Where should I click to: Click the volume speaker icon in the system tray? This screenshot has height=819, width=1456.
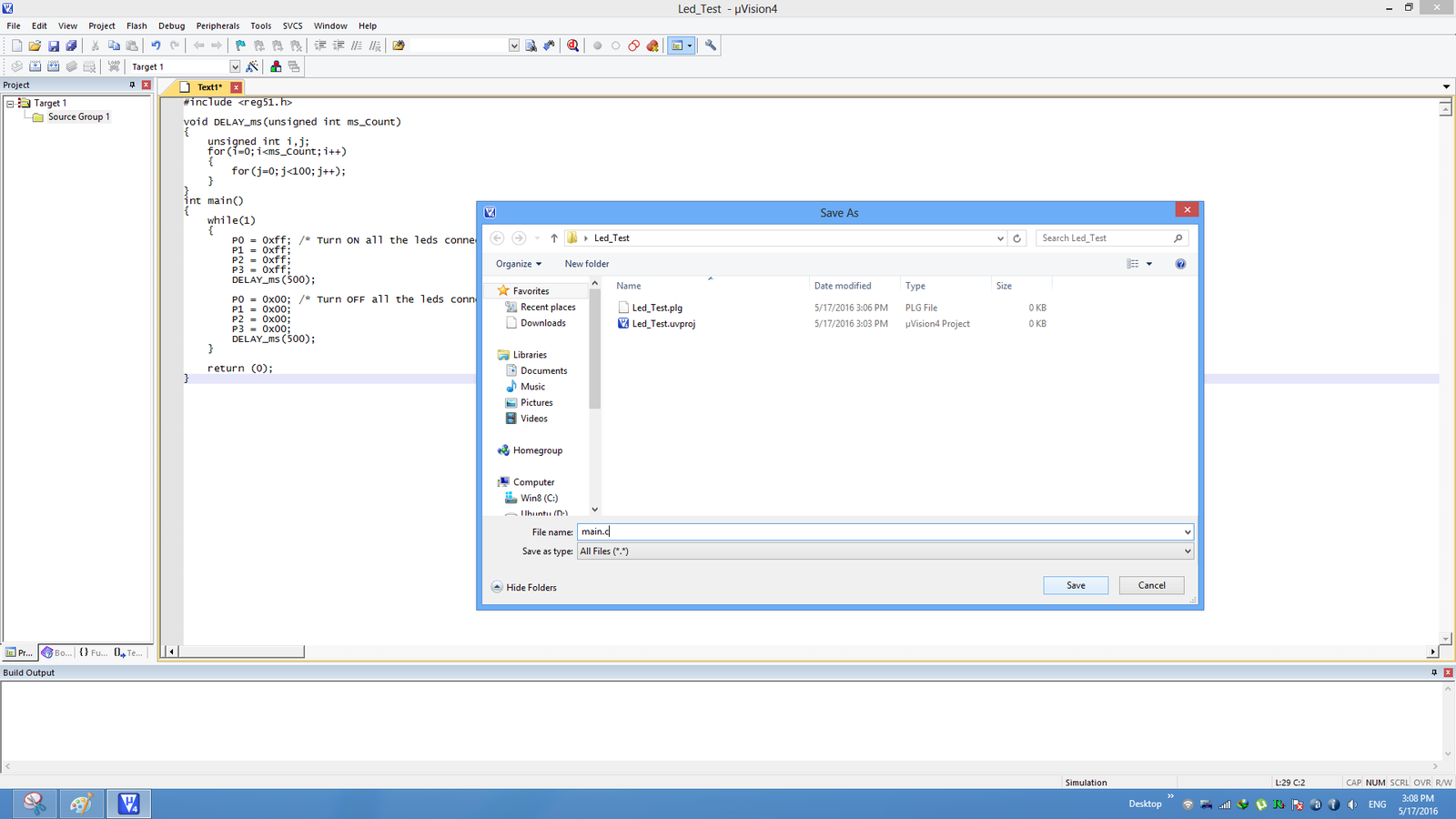[1352, 804]
